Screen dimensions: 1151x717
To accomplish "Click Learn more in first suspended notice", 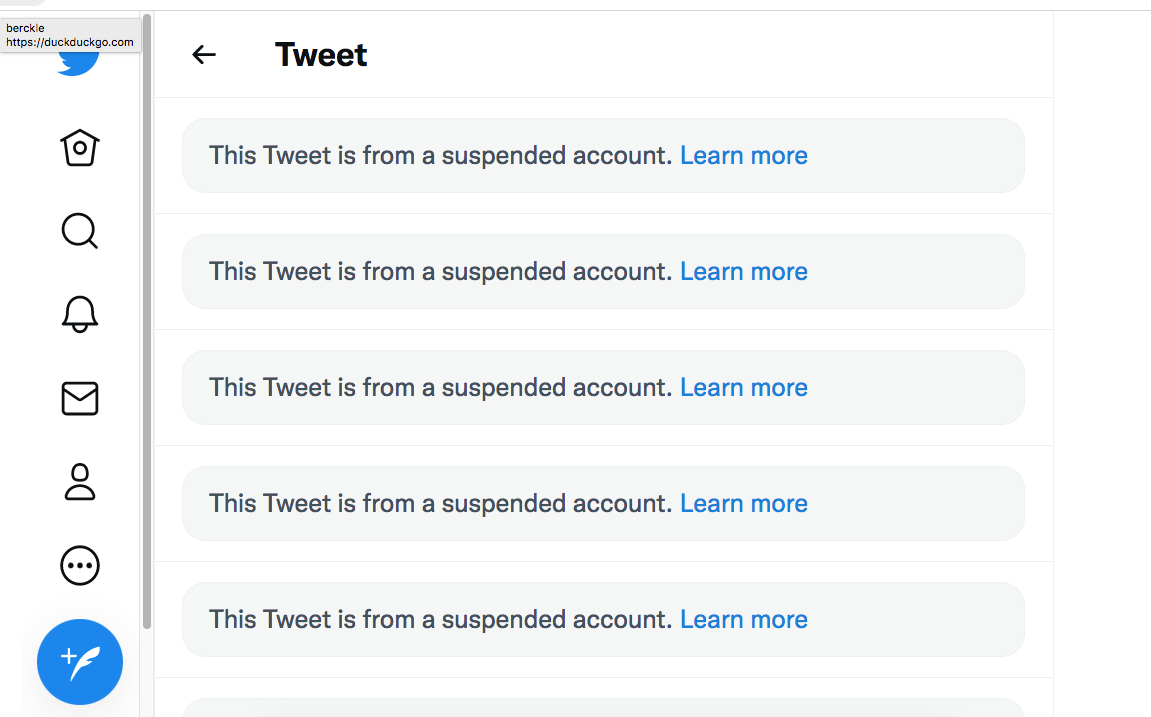I will click(x=744, y=156).
